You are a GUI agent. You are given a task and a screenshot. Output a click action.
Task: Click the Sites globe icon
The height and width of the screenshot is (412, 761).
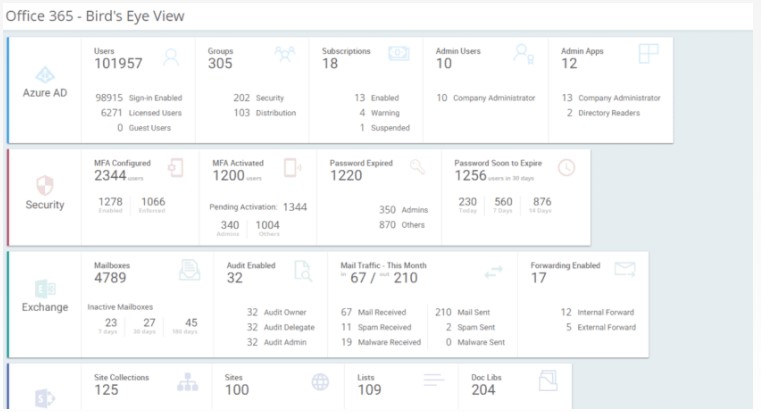(x=320, y=382)
